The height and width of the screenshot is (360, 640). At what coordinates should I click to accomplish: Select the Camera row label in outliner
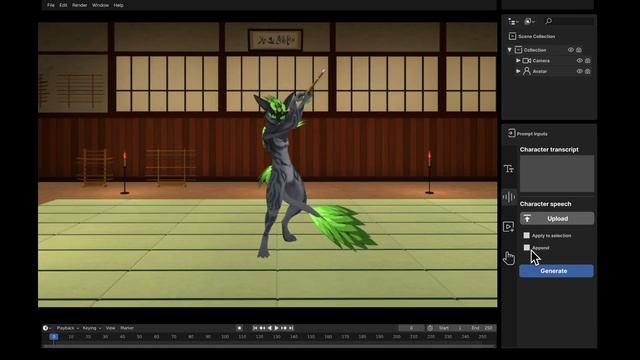(541, 60)
